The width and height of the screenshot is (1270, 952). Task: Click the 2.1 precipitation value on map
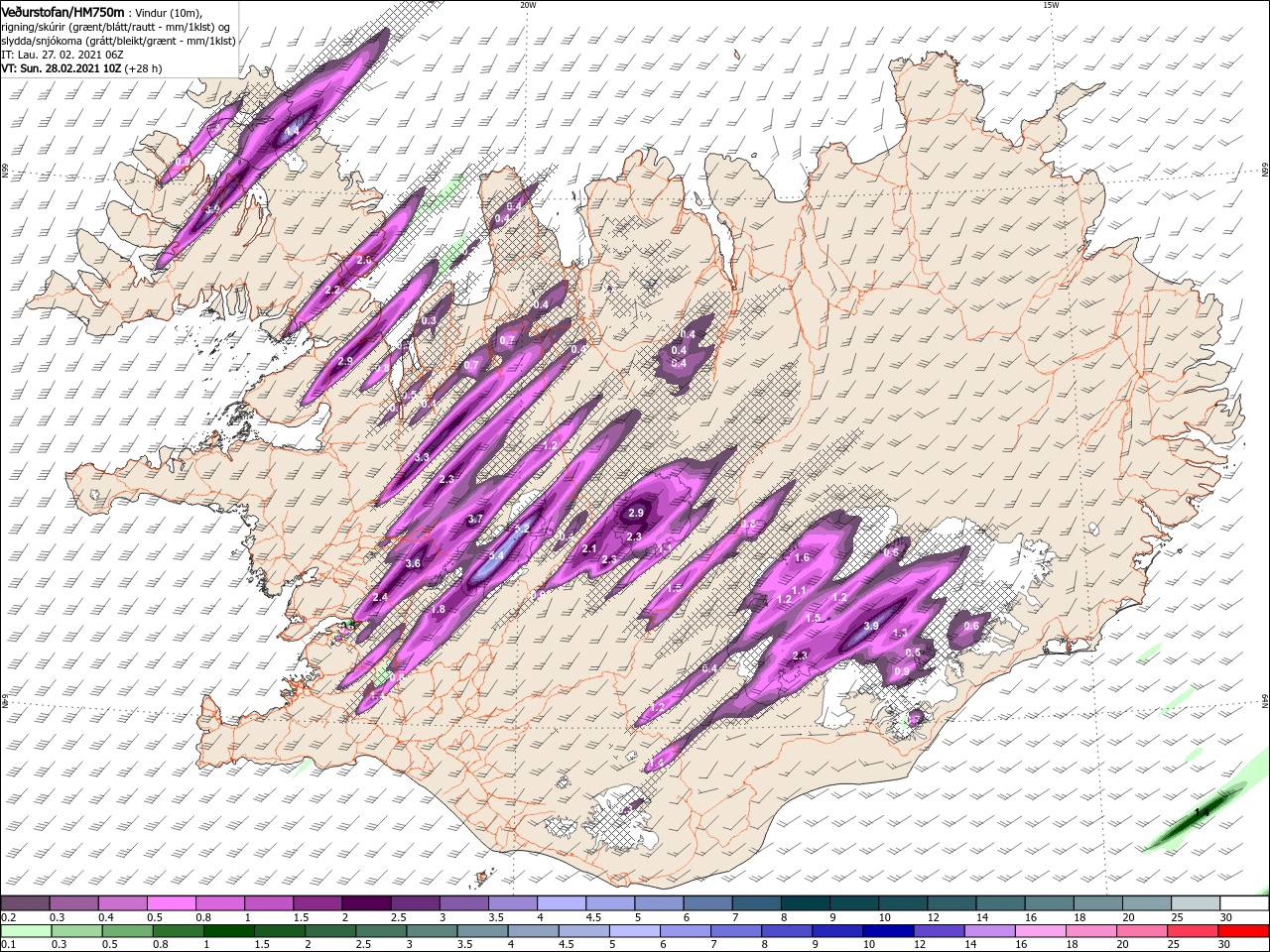click(588, 548)
